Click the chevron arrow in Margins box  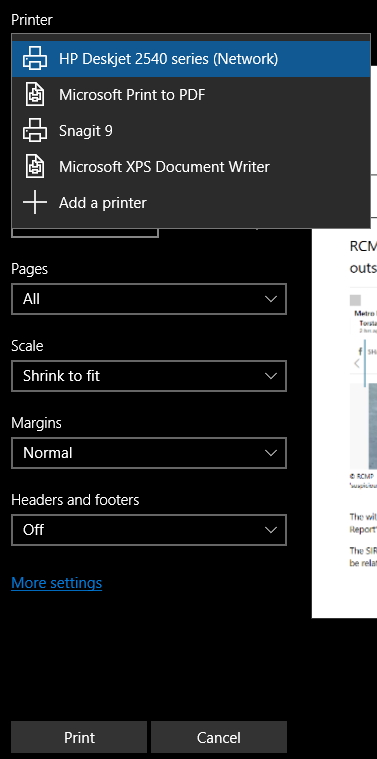[271, 453]
